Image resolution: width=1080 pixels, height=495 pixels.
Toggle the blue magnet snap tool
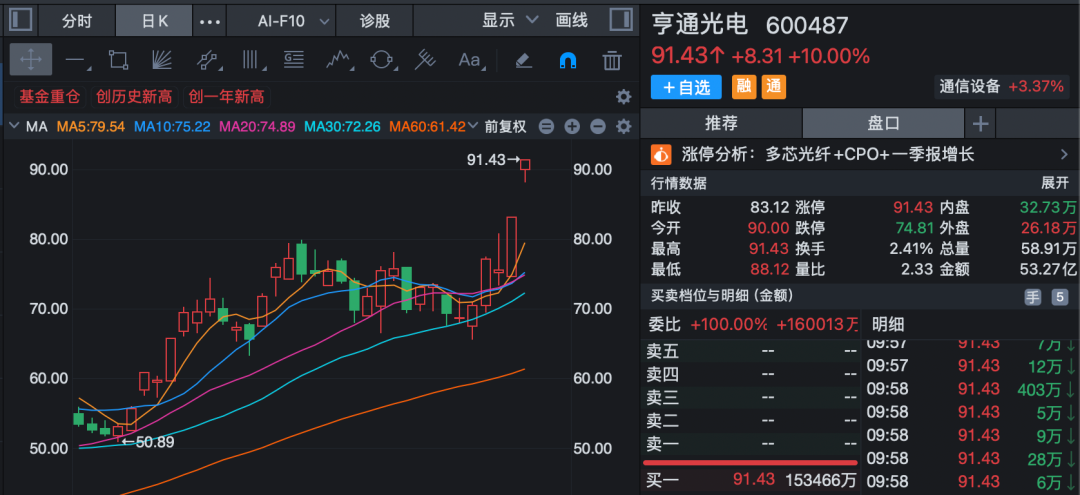click(x=568, y=61)
